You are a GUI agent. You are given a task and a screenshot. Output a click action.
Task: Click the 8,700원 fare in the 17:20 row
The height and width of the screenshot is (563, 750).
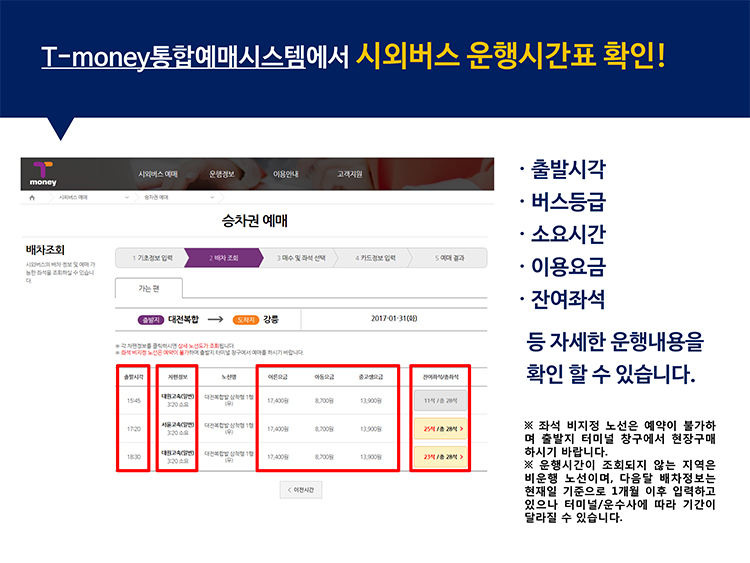pyautogui.click(x=324, y=429)
